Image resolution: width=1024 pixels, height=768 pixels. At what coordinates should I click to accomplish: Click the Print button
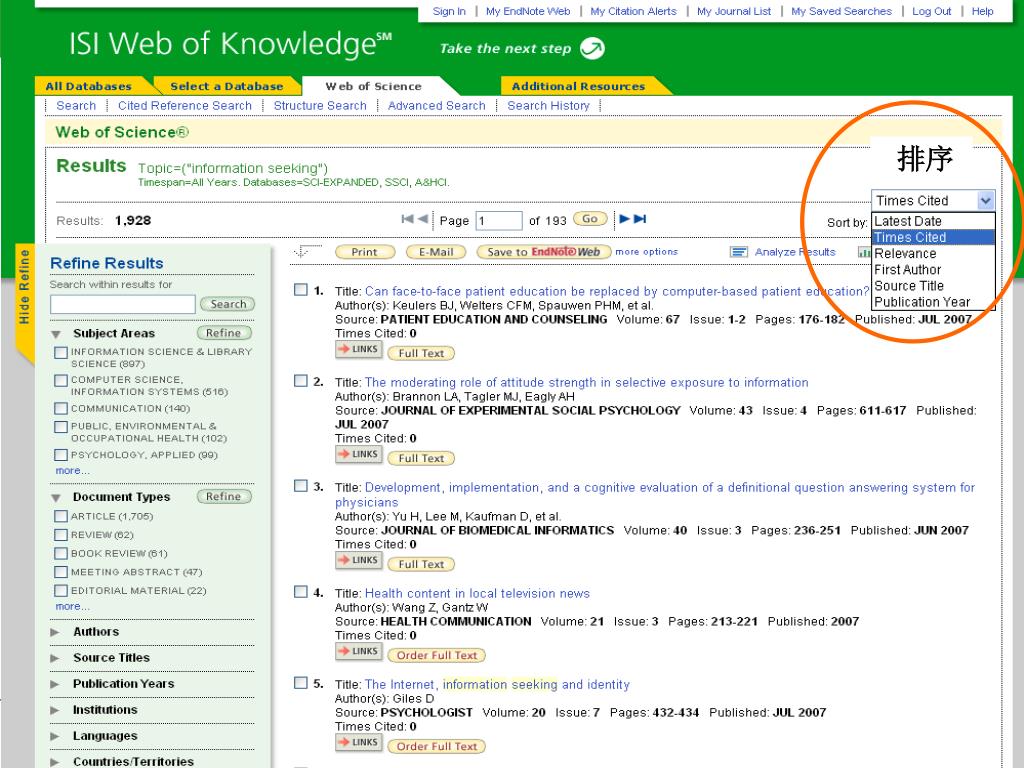tap(364, 252)
